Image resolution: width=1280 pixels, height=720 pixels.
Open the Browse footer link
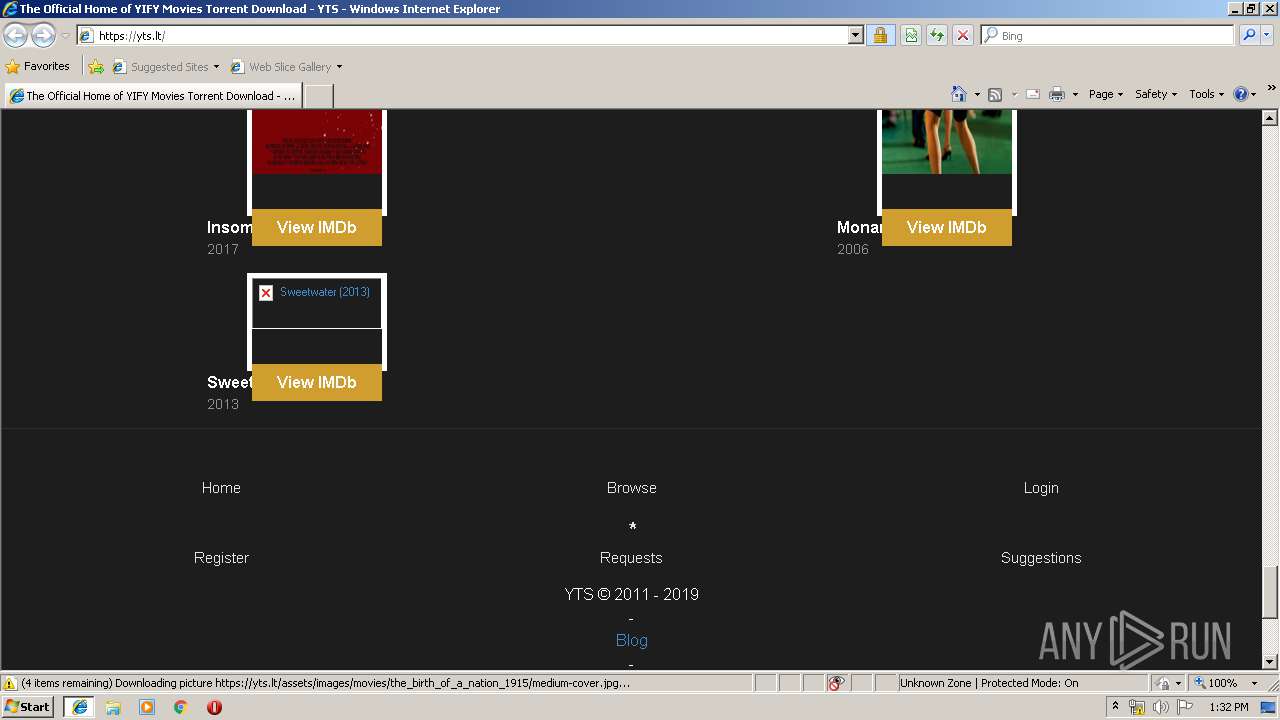632,488
